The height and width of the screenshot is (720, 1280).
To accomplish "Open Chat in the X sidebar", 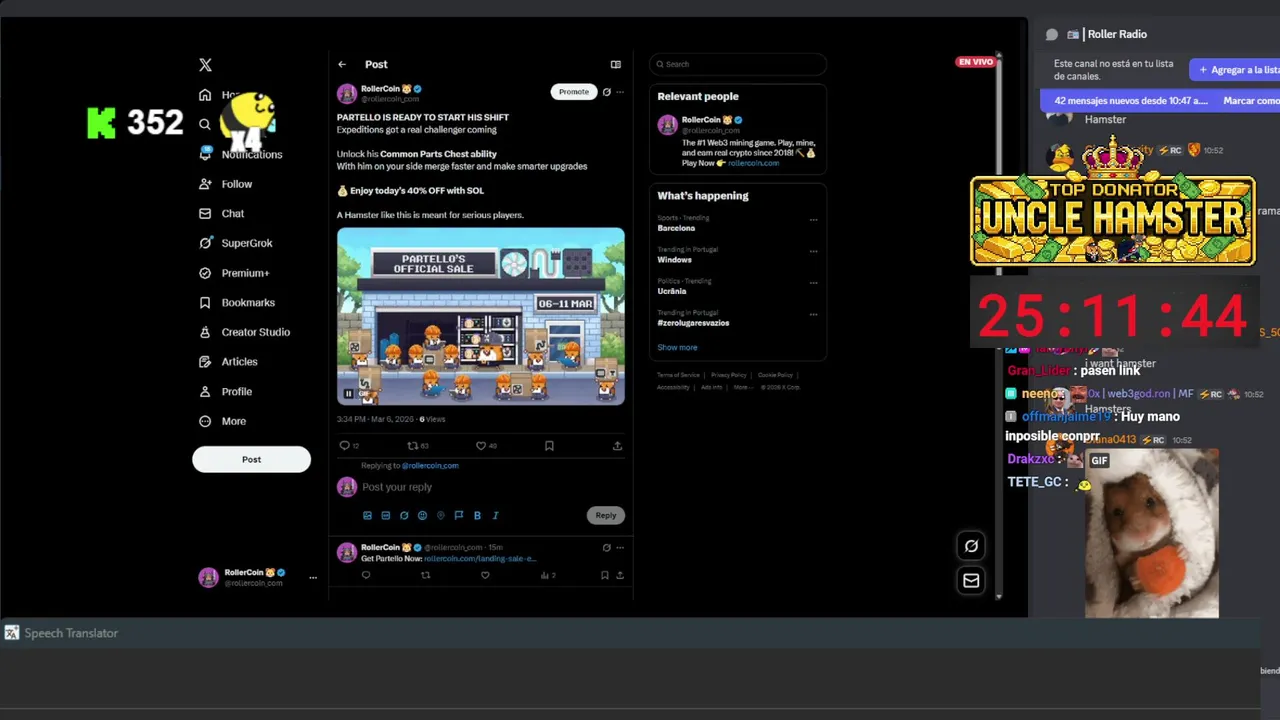I will [x=221, y=213].
